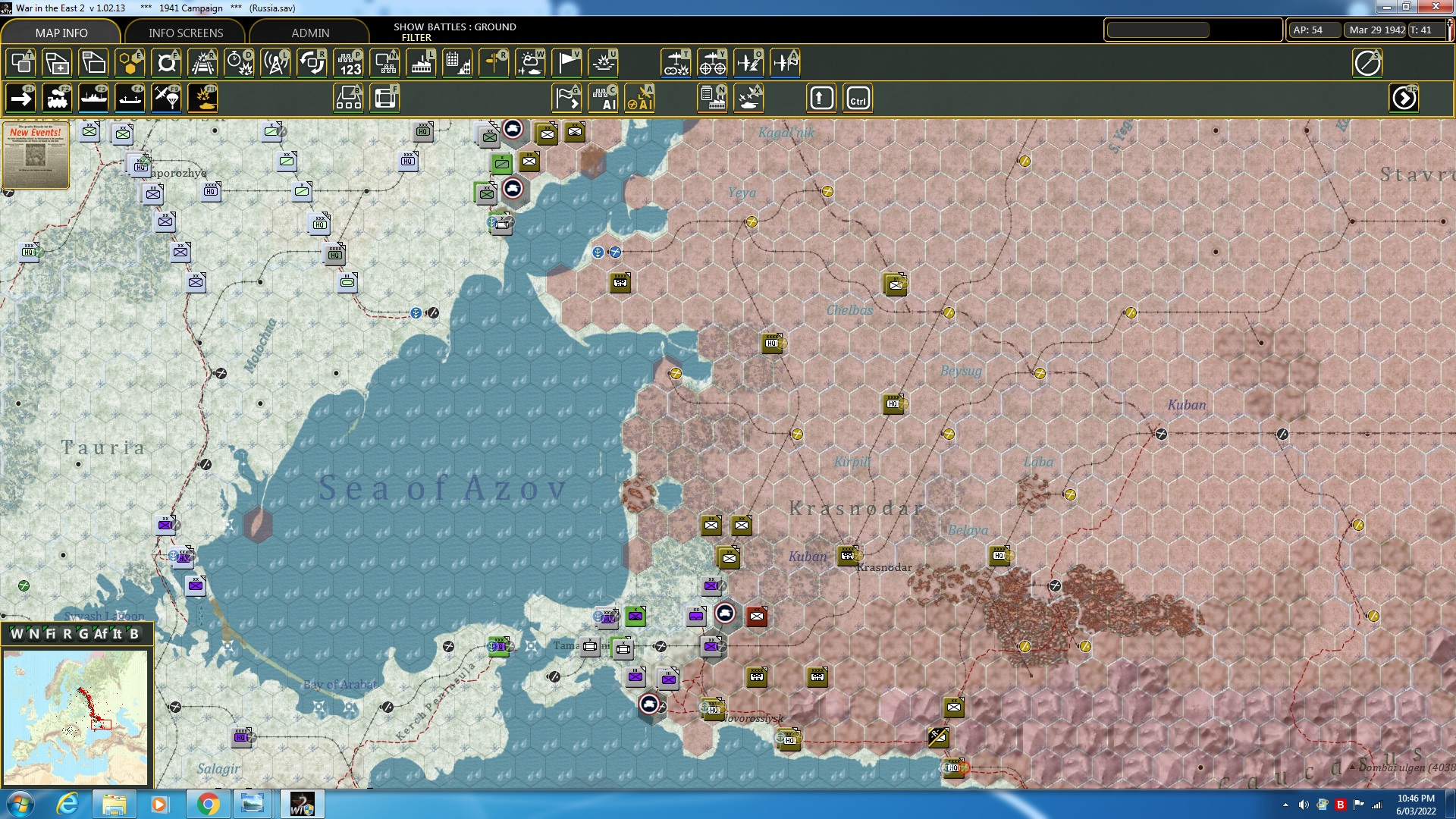Image resolution: width=1456 pixels, height=819 pixels.
Task: Open Google Chrome from the taskbar
Action: point(208,804)
